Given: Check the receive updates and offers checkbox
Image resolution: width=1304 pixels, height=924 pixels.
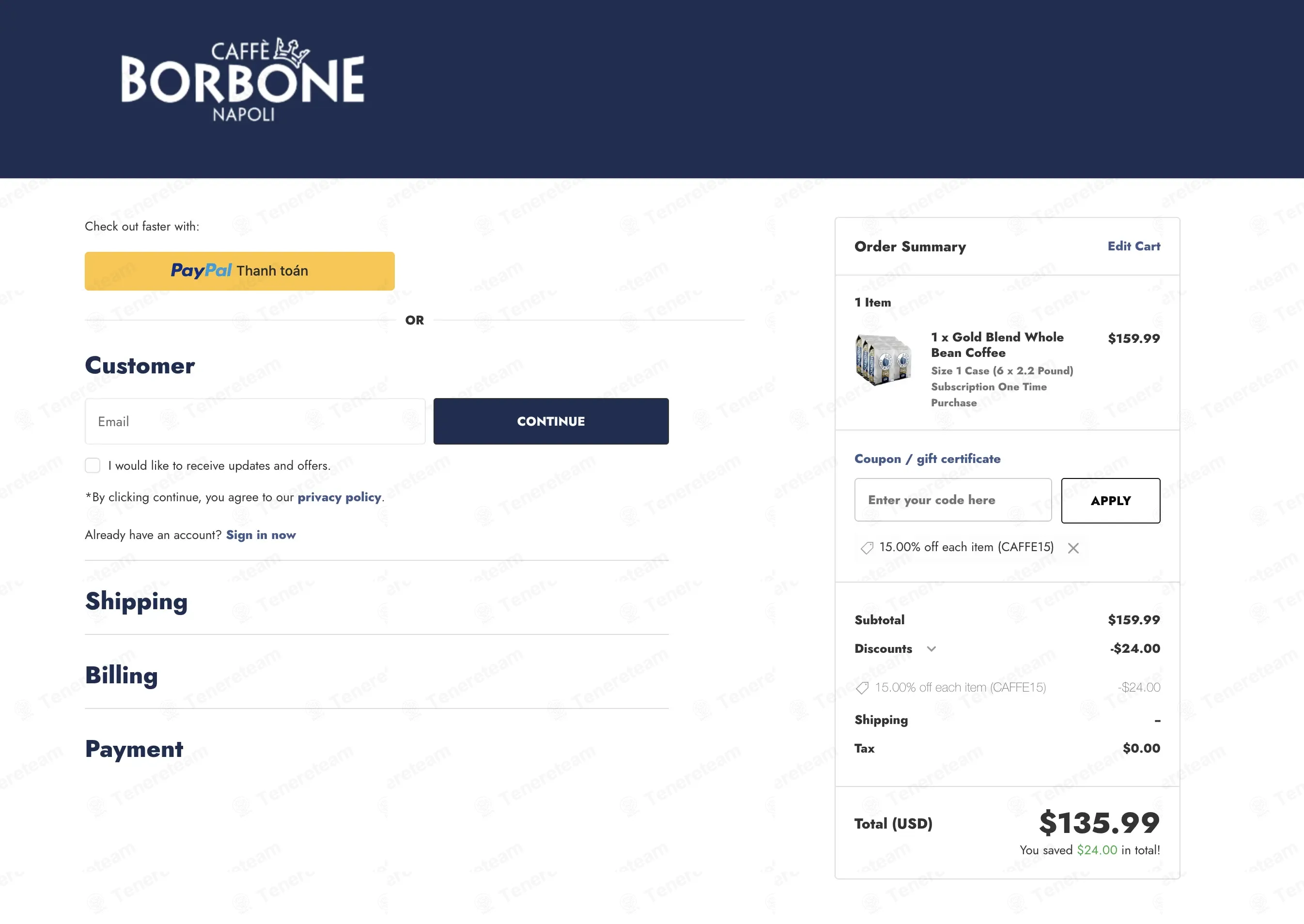Looking at the screenshot, I should 93,465.
